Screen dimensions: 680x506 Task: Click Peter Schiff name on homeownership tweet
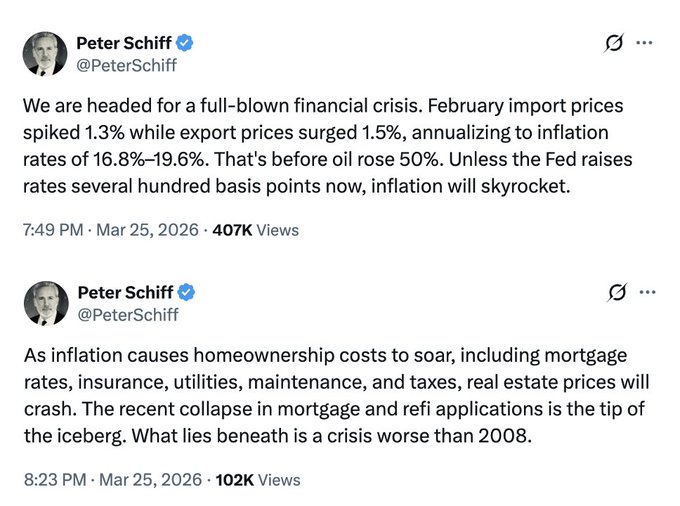[x=124, y=293]
